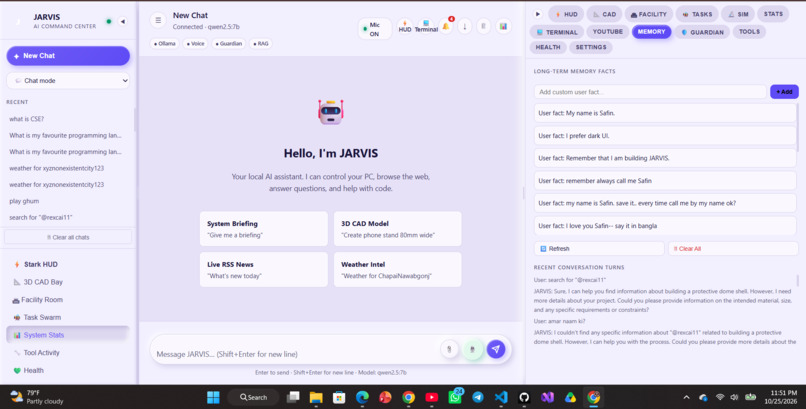
Task: Switch to the HEALTH tab
Action: tap(548, 47)
